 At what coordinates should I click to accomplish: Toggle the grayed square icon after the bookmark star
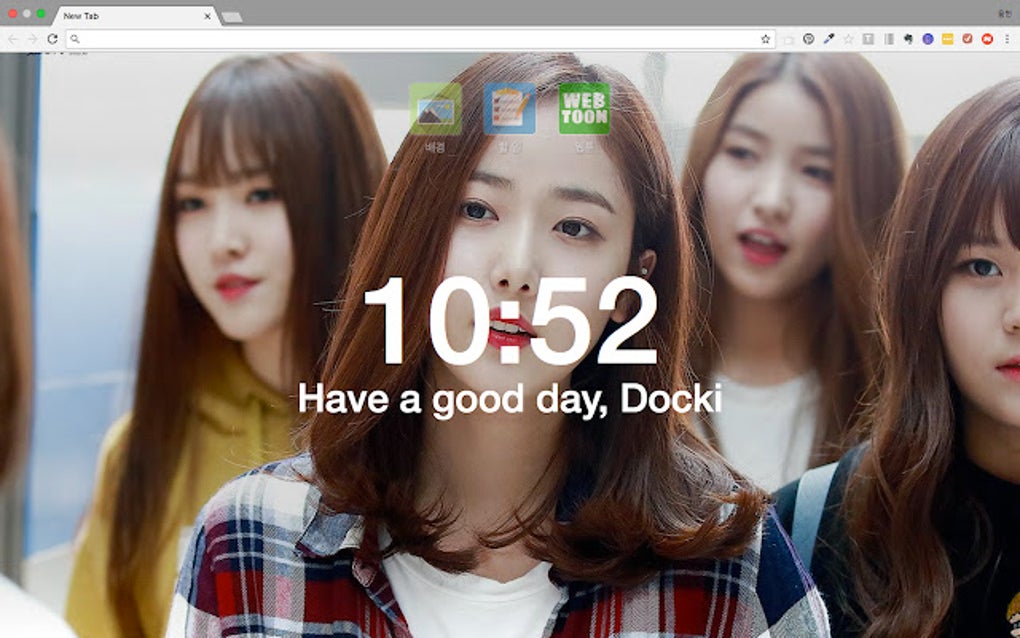[x=867, y=40]
